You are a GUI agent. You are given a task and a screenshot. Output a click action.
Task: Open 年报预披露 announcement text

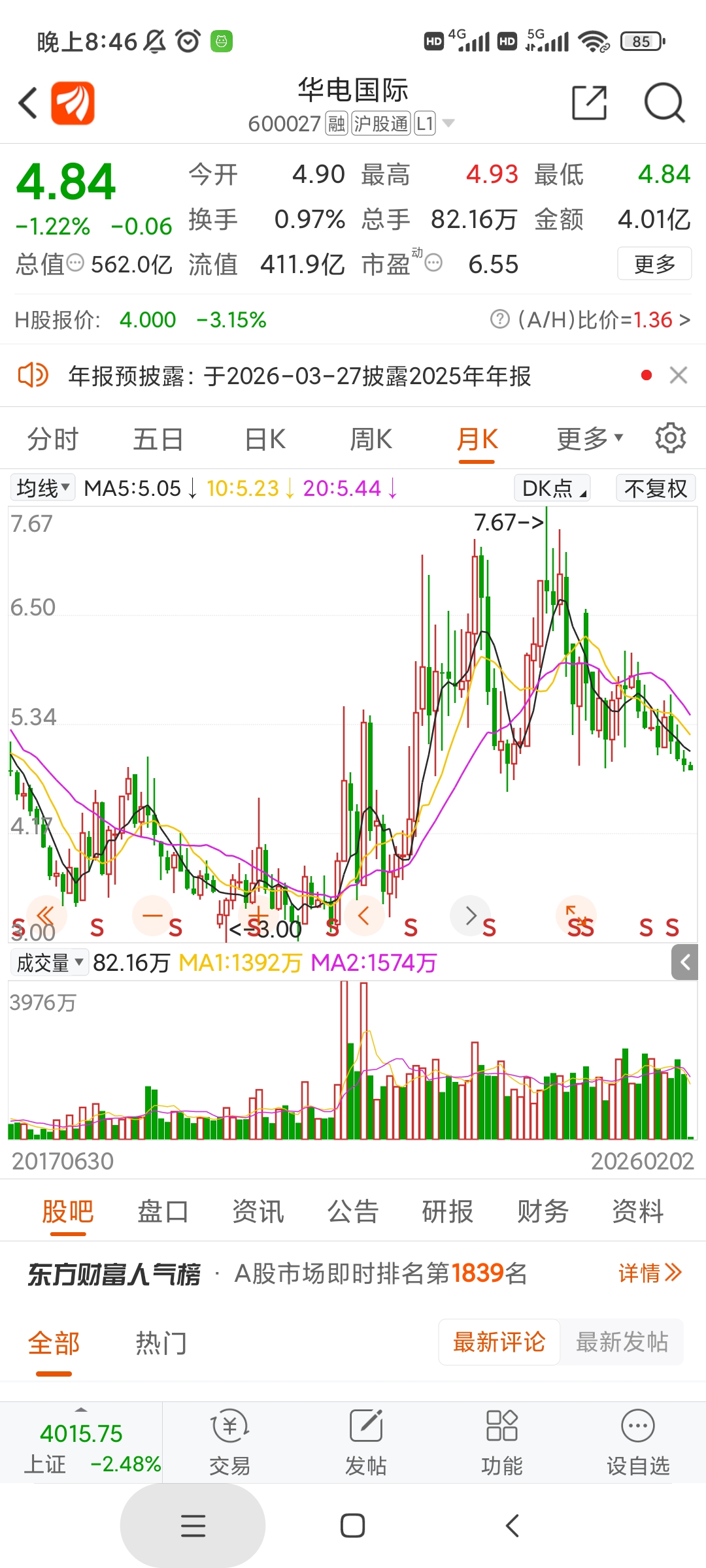tap(299, 376)
